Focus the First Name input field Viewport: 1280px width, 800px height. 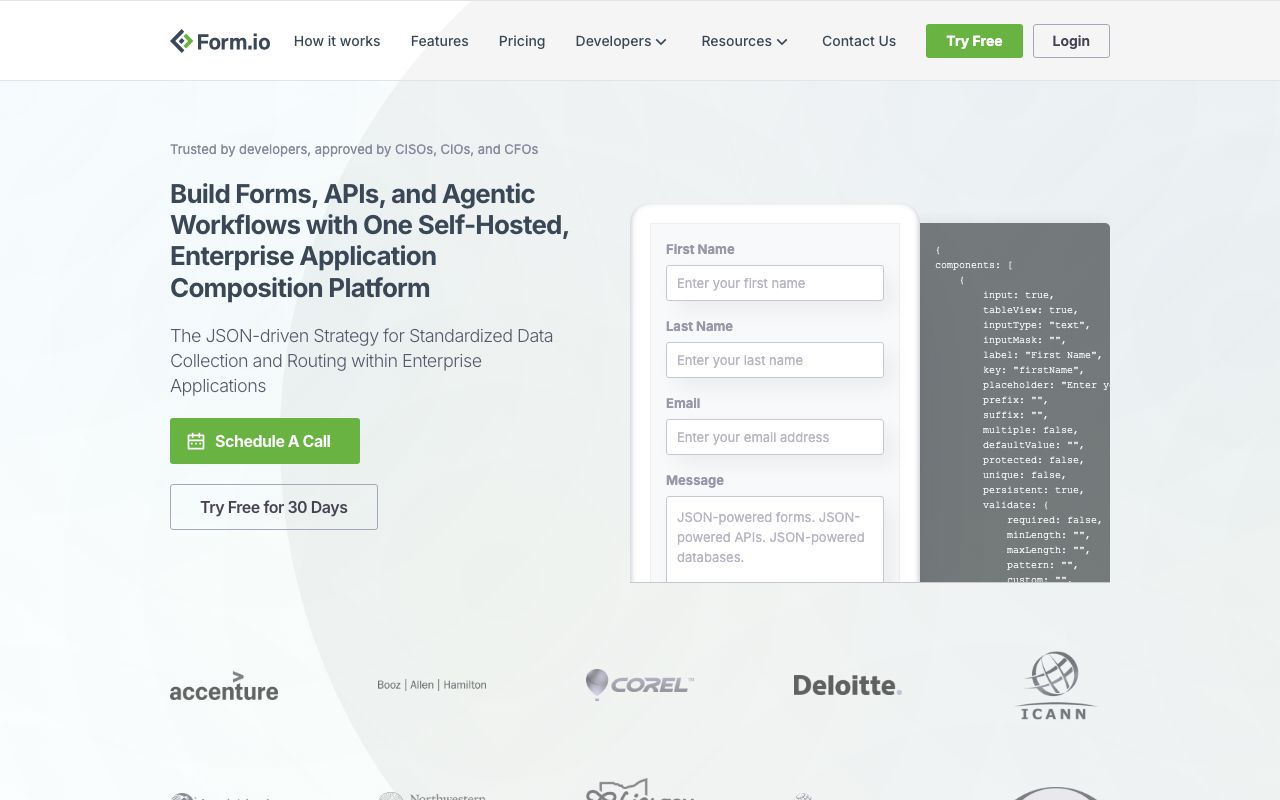point(775,283)
